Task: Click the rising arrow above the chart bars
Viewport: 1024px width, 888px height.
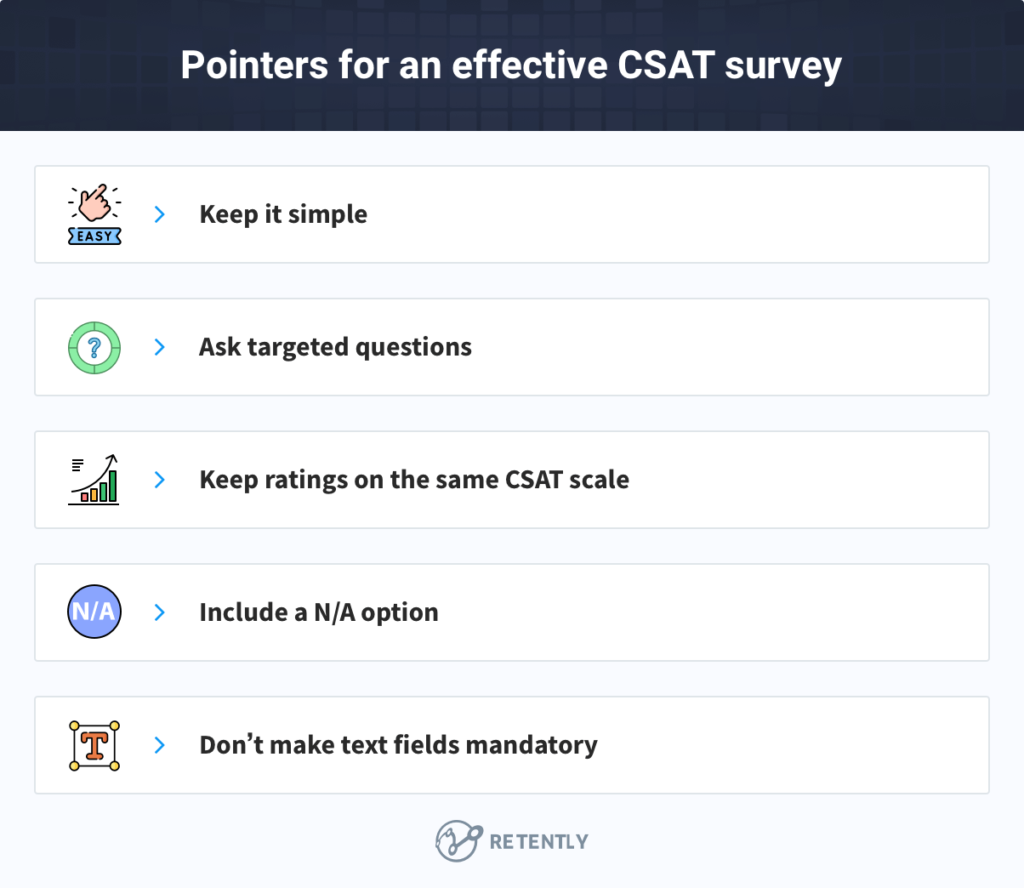Action: click(102, 466)
